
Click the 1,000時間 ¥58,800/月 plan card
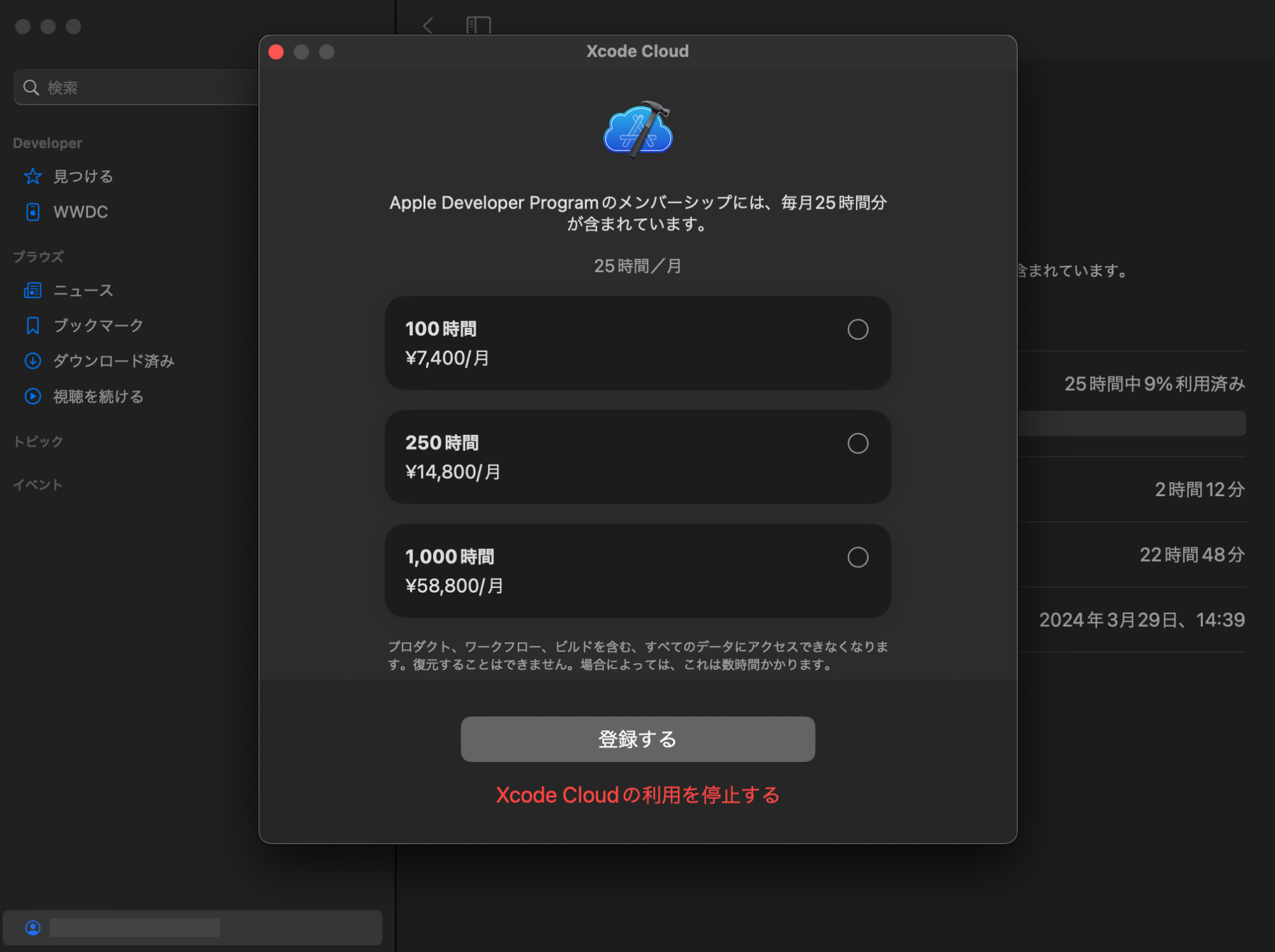click(x=637, y=571)
